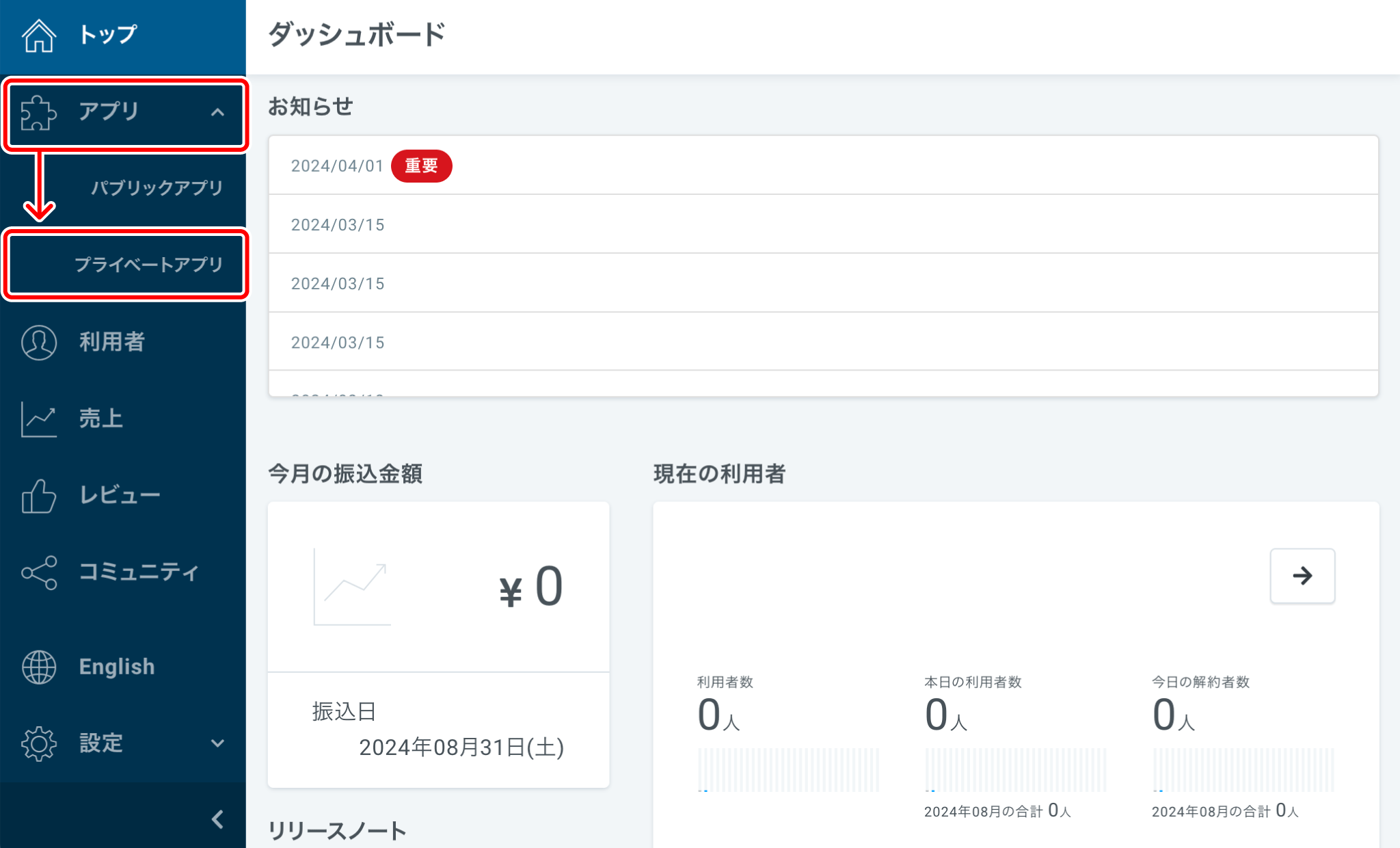Screen dimensions: 1400x848
Task: Click the thumbs-up レビュー icon
Action: point(39,496)
